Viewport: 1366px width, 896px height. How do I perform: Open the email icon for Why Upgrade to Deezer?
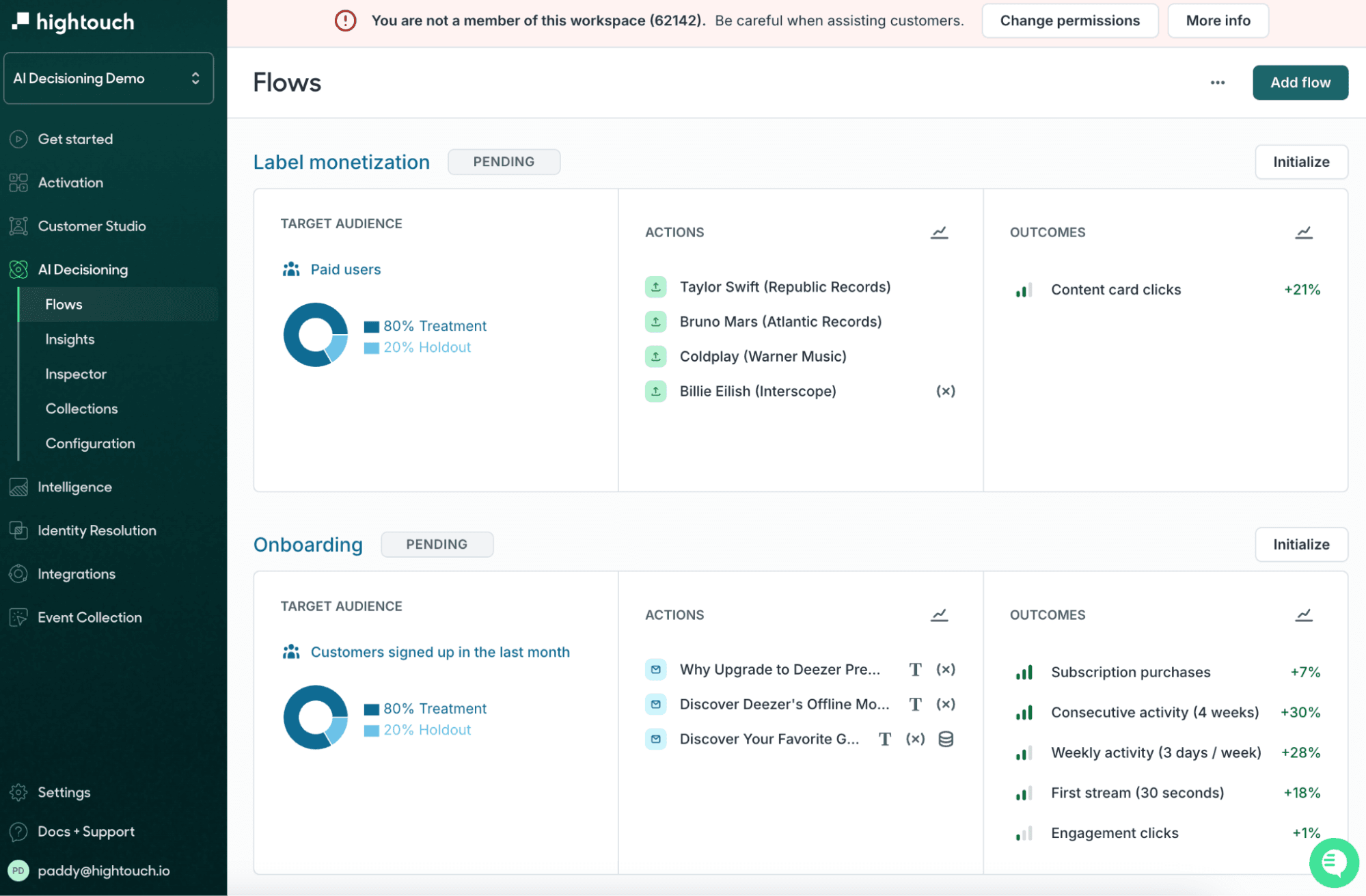click(x=655, y=670)
